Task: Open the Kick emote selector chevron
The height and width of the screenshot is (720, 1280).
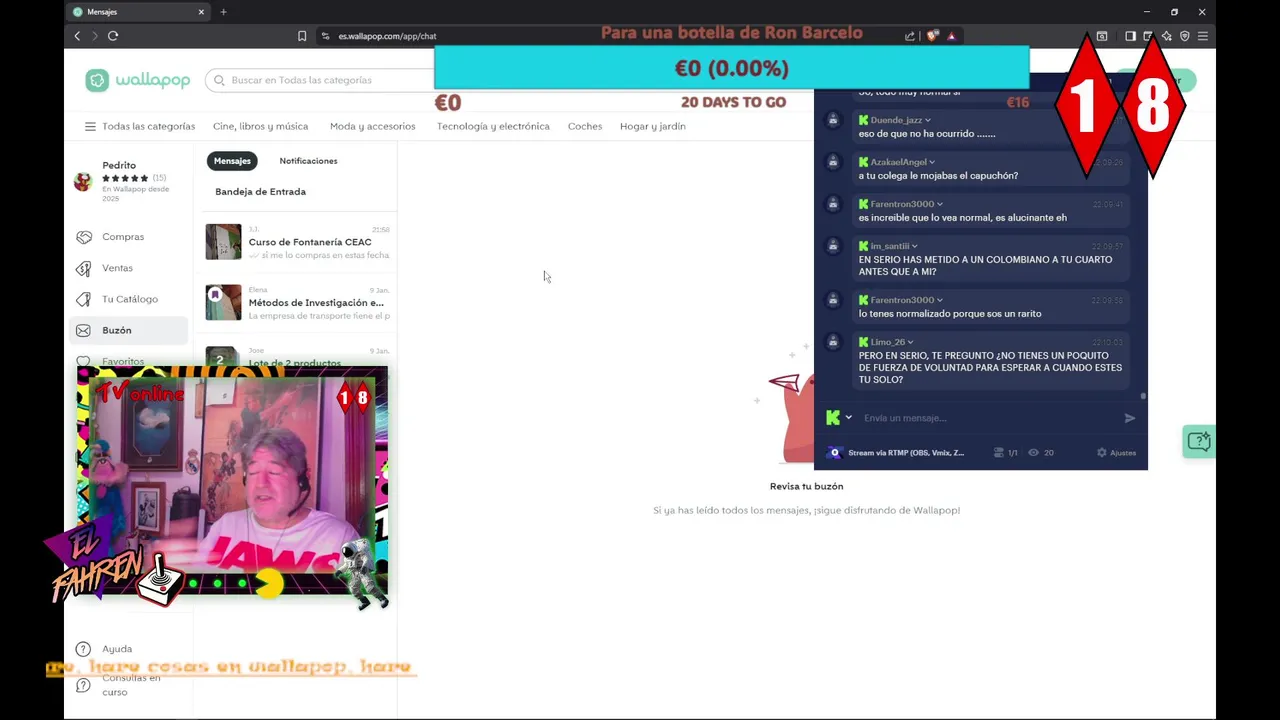Action: (x=849, y=418)
